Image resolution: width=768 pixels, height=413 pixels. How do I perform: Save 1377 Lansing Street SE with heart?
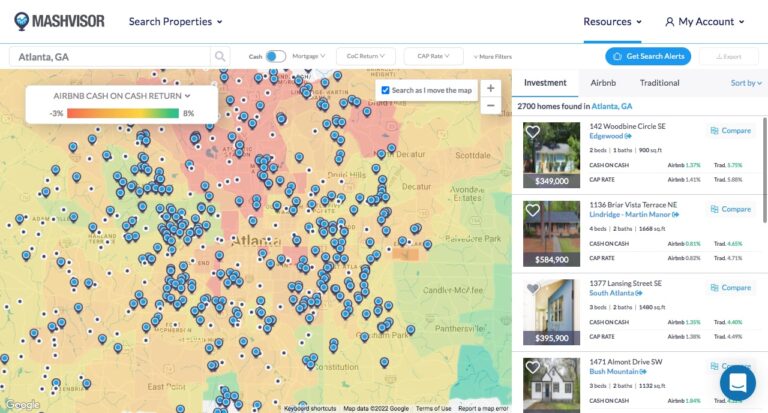533,289
